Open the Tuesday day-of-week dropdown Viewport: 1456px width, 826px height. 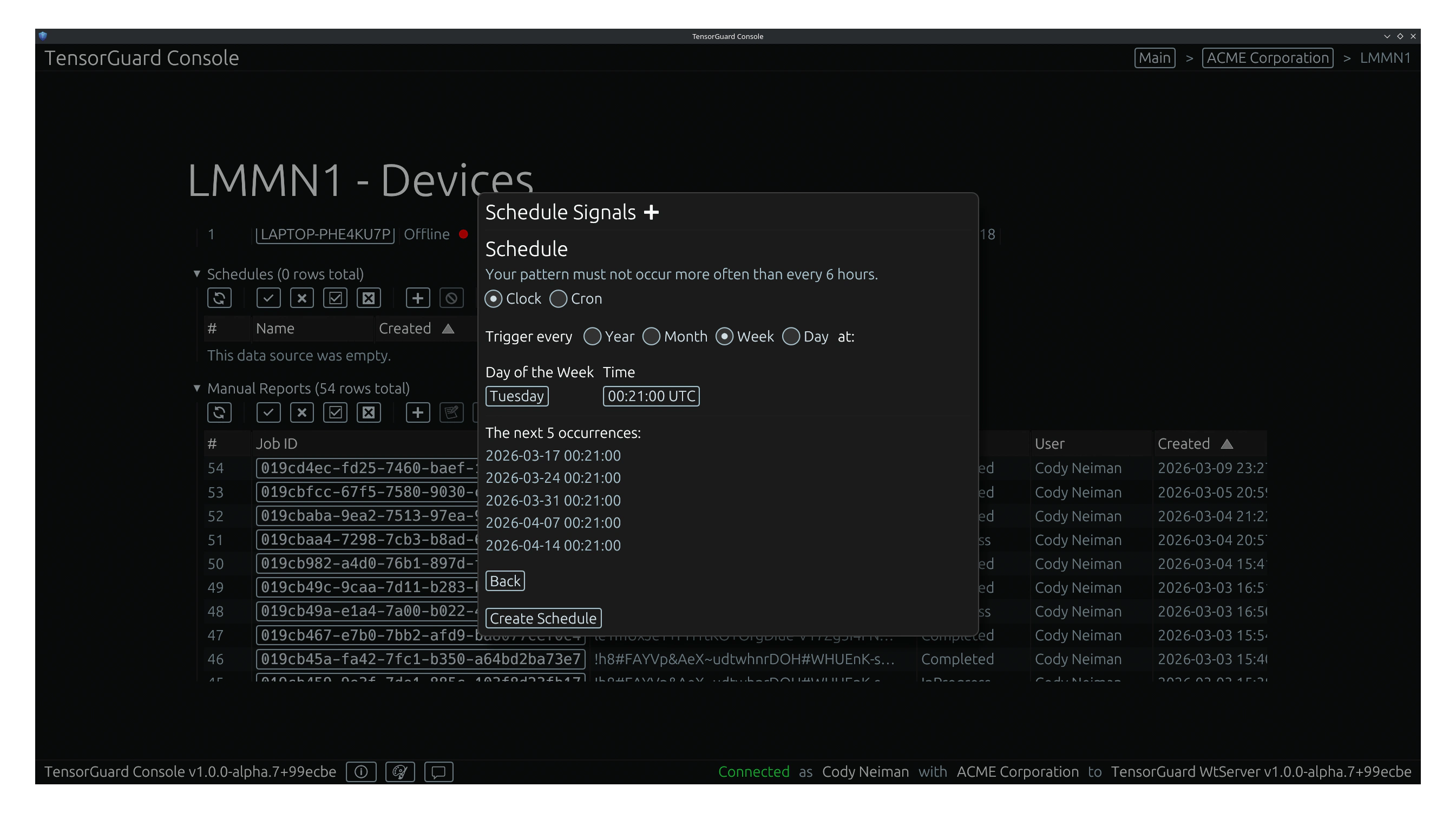(517, 396)
